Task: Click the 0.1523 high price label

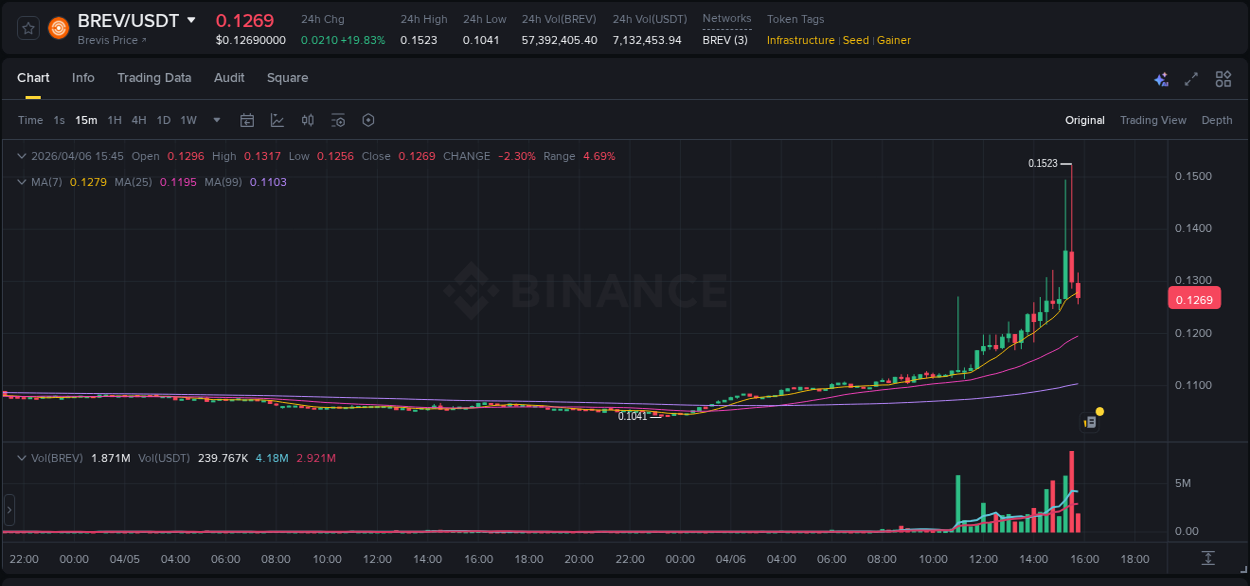Action: (1042, 163)
